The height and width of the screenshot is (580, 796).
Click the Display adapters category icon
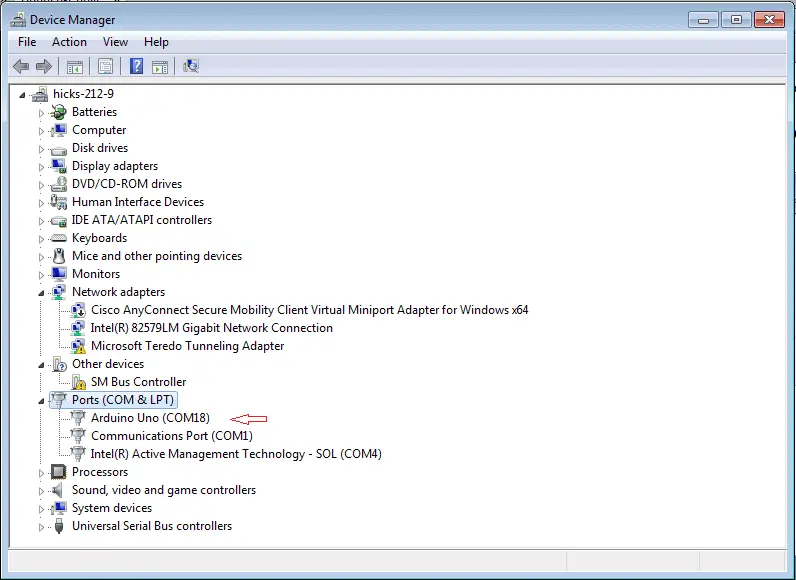click(x=59, y=166)
